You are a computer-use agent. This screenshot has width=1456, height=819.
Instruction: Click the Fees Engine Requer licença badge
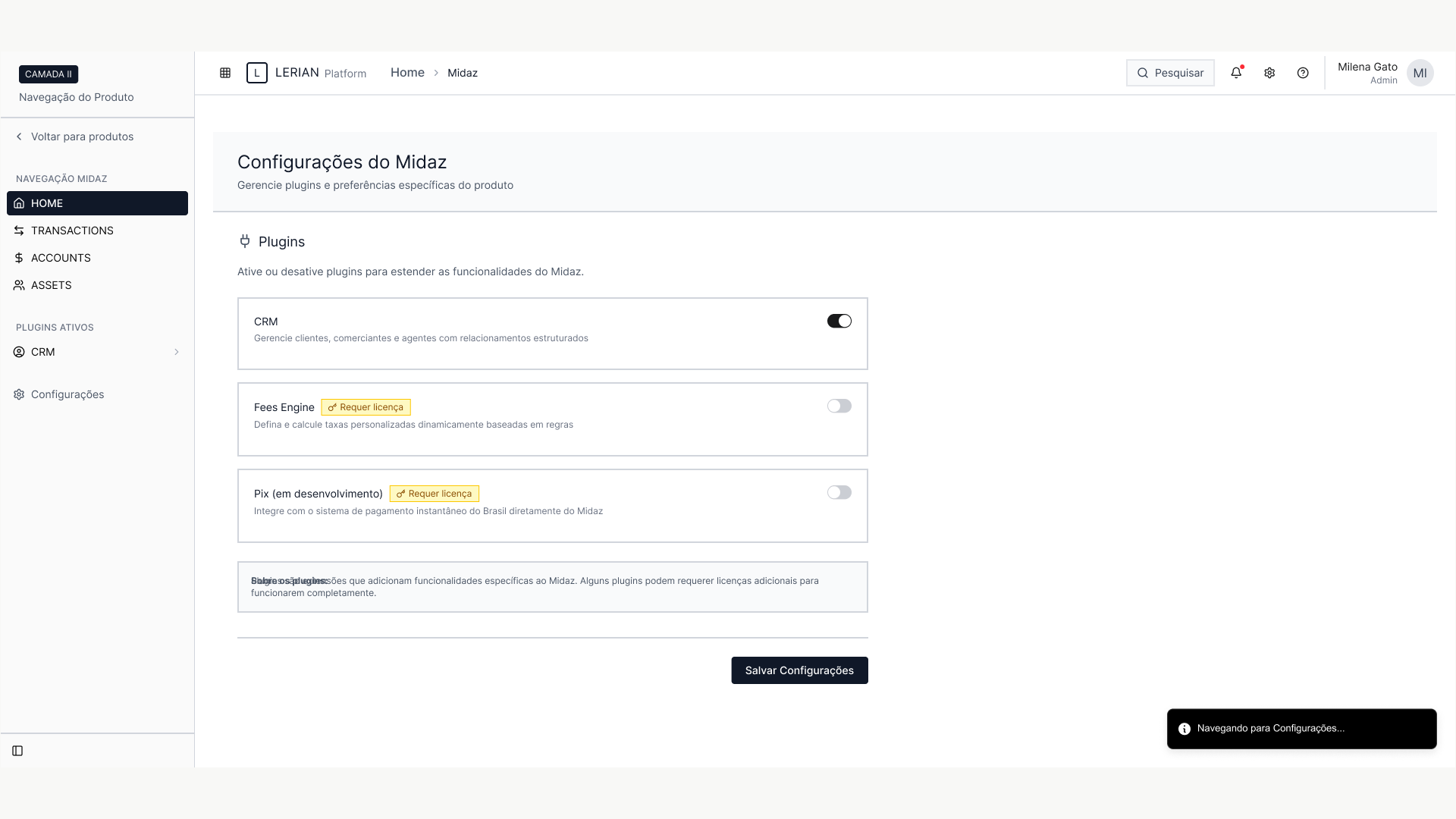click(366, 407)
